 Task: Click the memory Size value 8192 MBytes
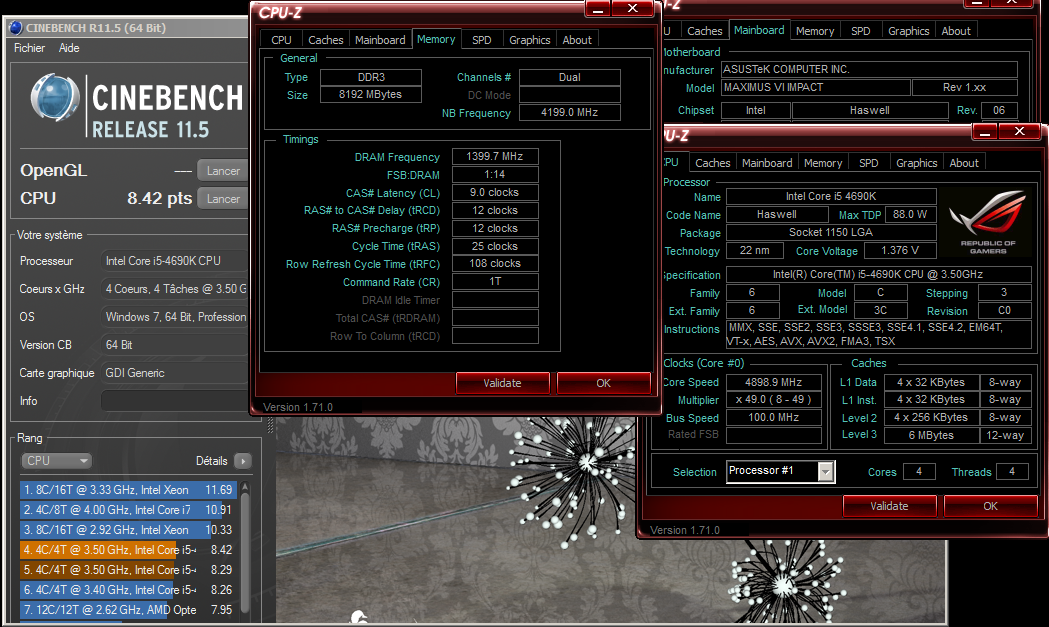click(x=371, y=94)
